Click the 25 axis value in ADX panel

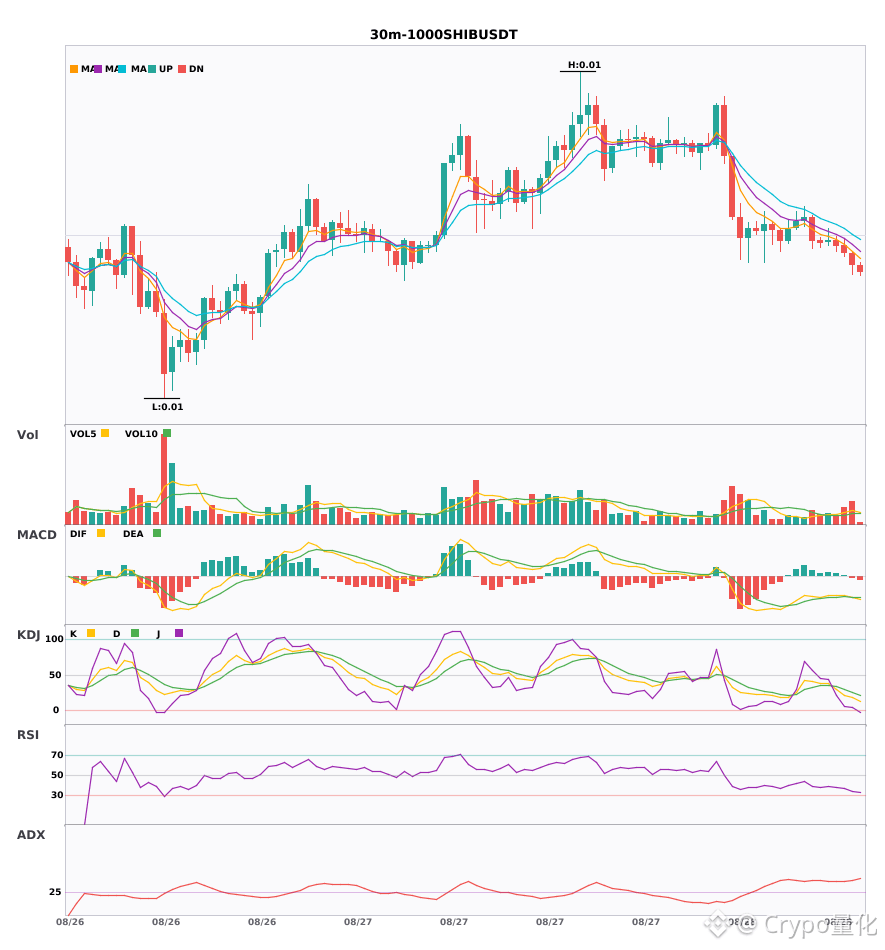(55, 892)
